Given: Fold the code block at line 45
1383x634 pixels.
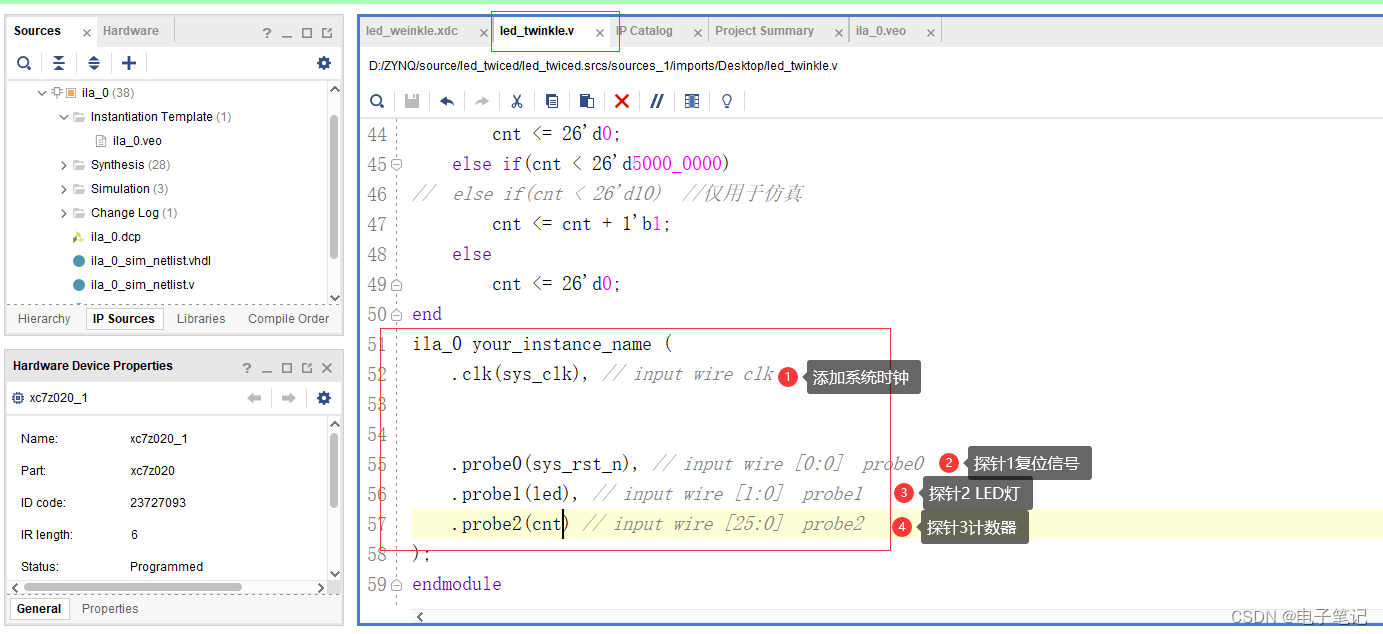Looking at the screenshot, I should tap(397, 164).
